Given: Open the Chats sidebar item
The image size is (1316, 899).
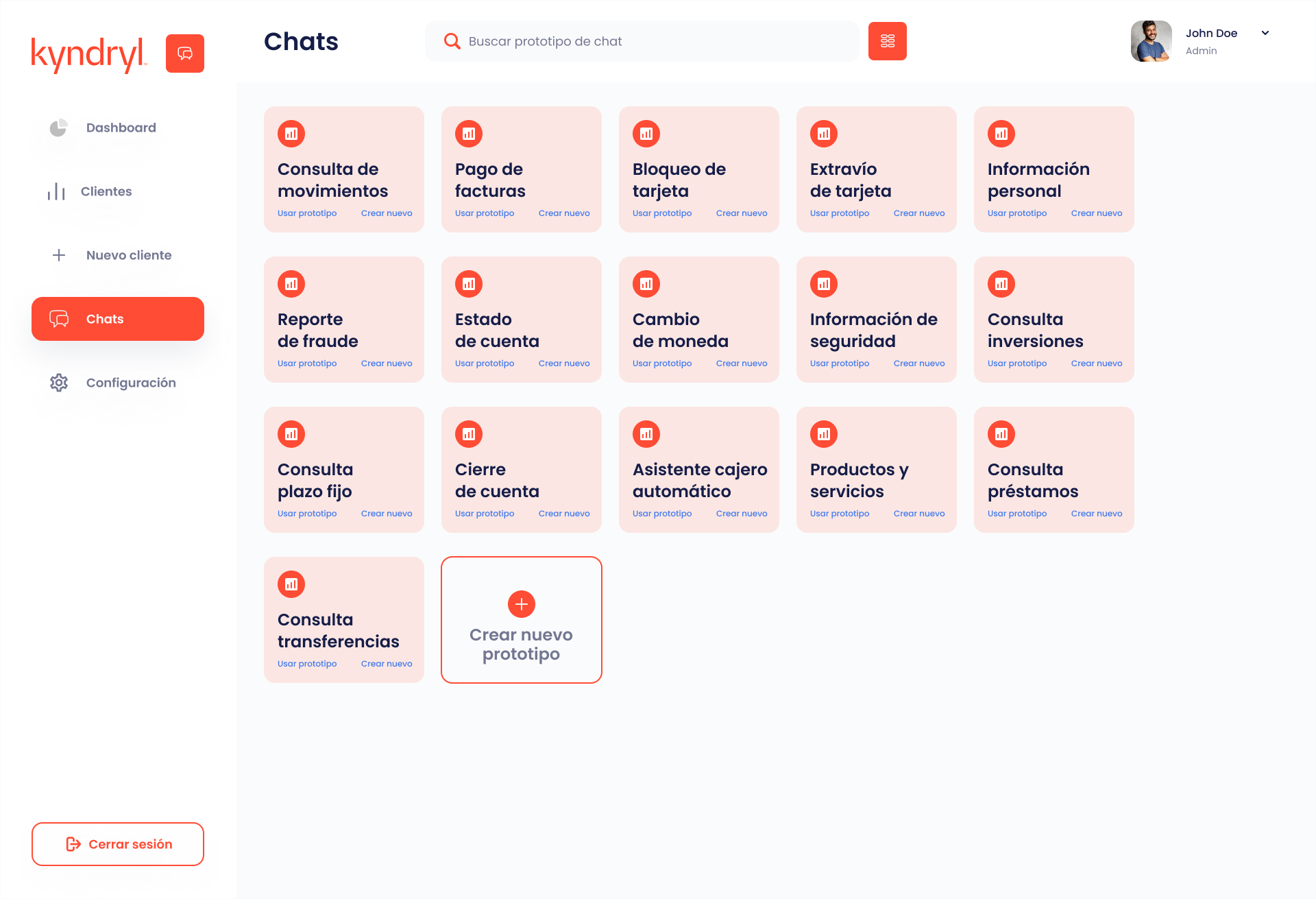Looking at the screenshot, I should tap(118, 319).
